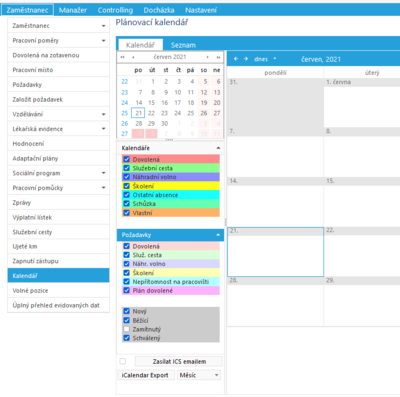Viewport: 400px width, 397px height.
Task: Open the Zaměstnanec top menu tab
Action: (27, 10)
